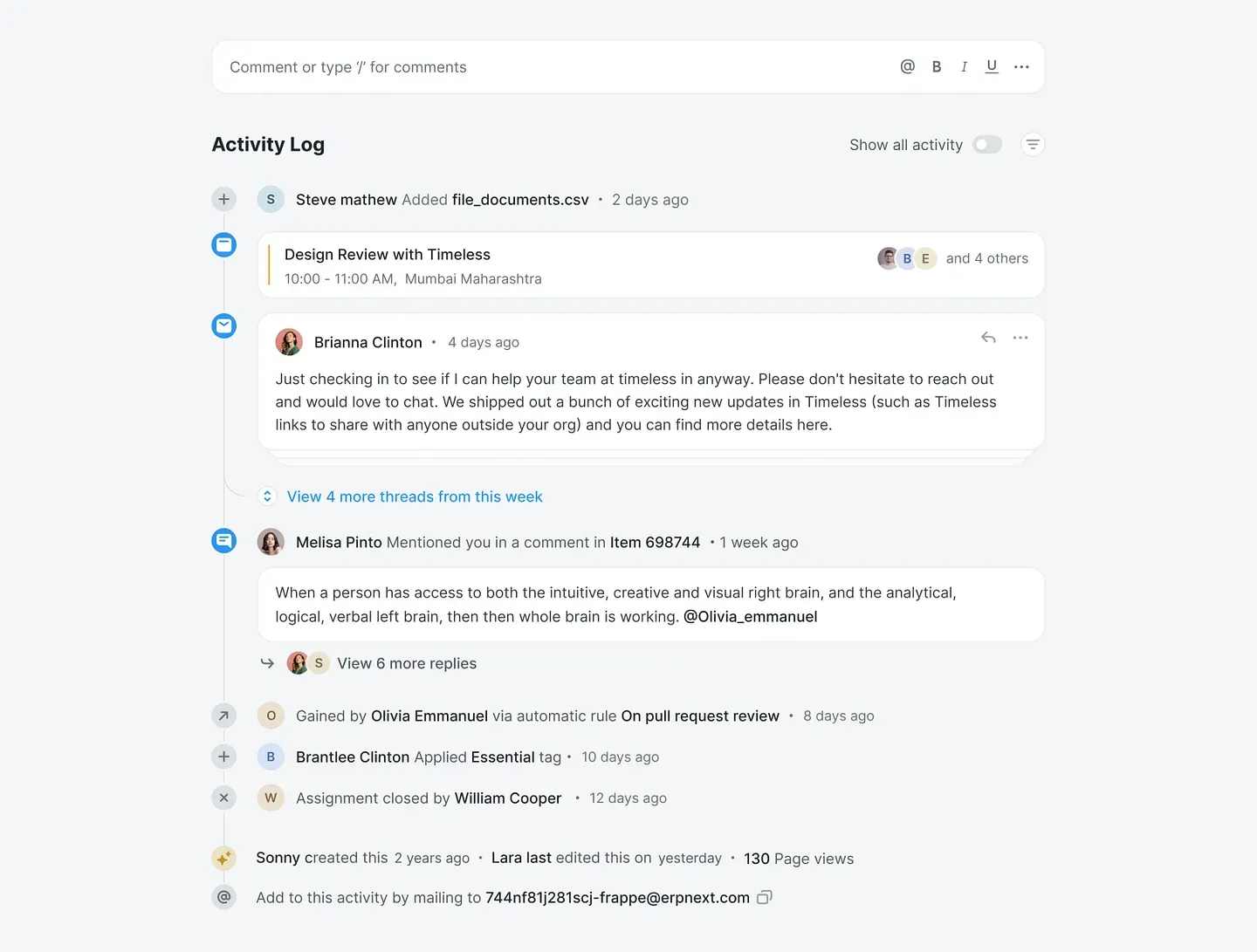Open the file_documents.csv attachment link
Screen dimensions: 1257x952
(520, 200)
